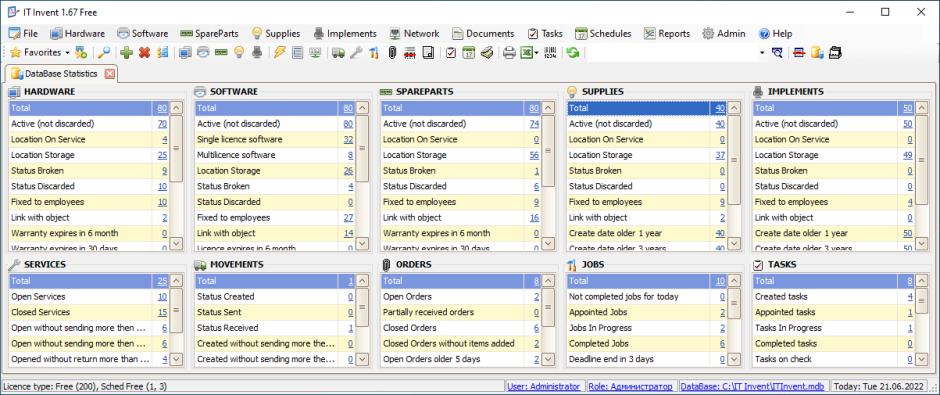Select Tasks row Completed tasks

(833, 343)
